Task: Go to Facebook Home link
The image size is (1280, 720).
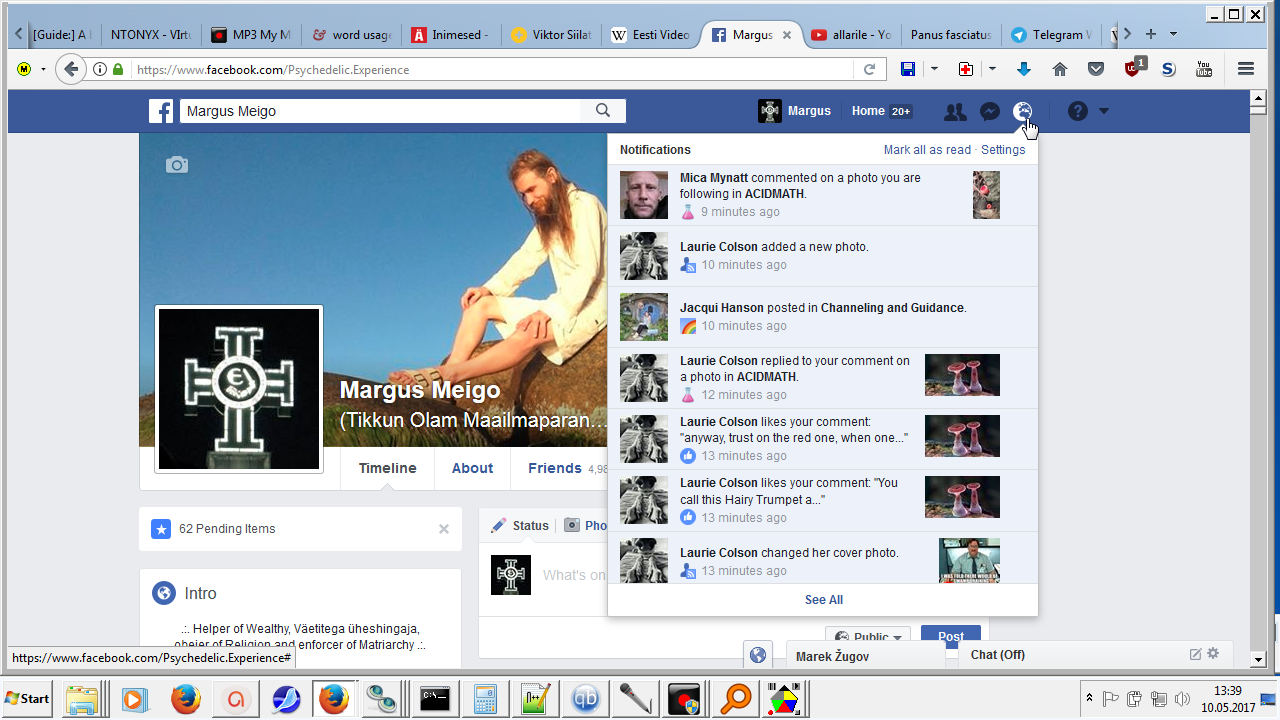Action: 868,111
